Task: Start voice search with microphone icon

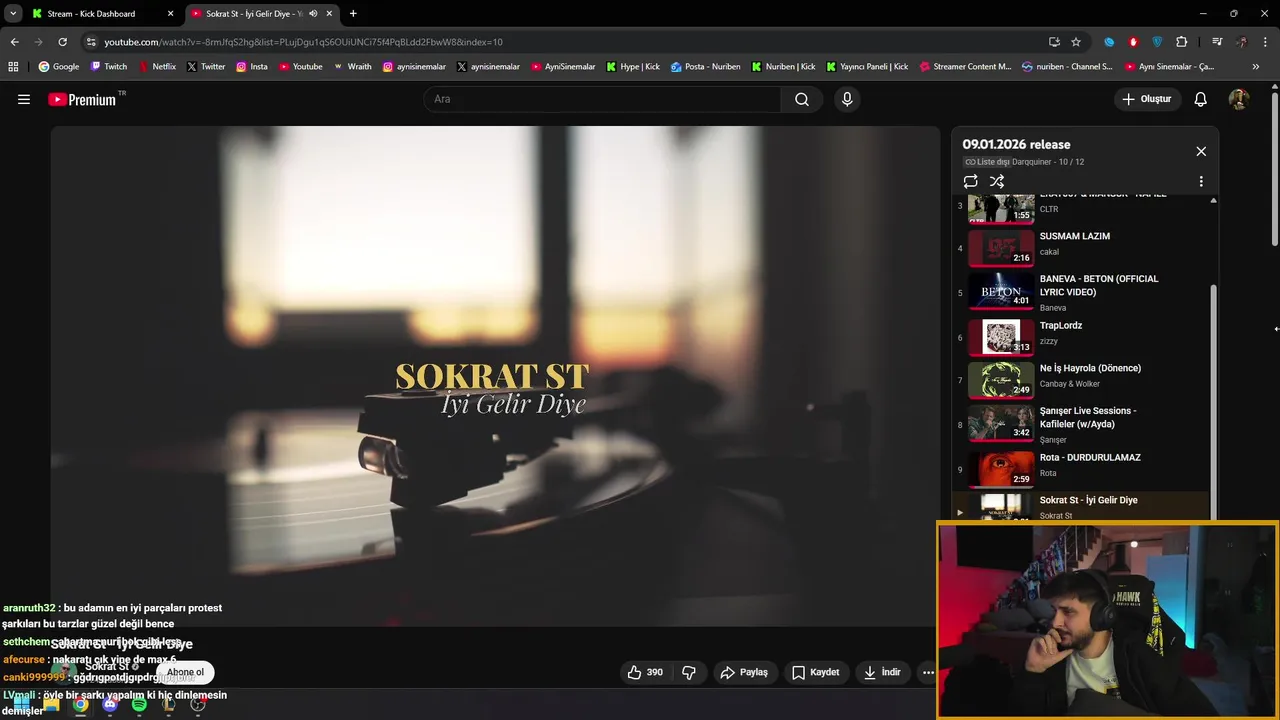Action: coord(847,99)
